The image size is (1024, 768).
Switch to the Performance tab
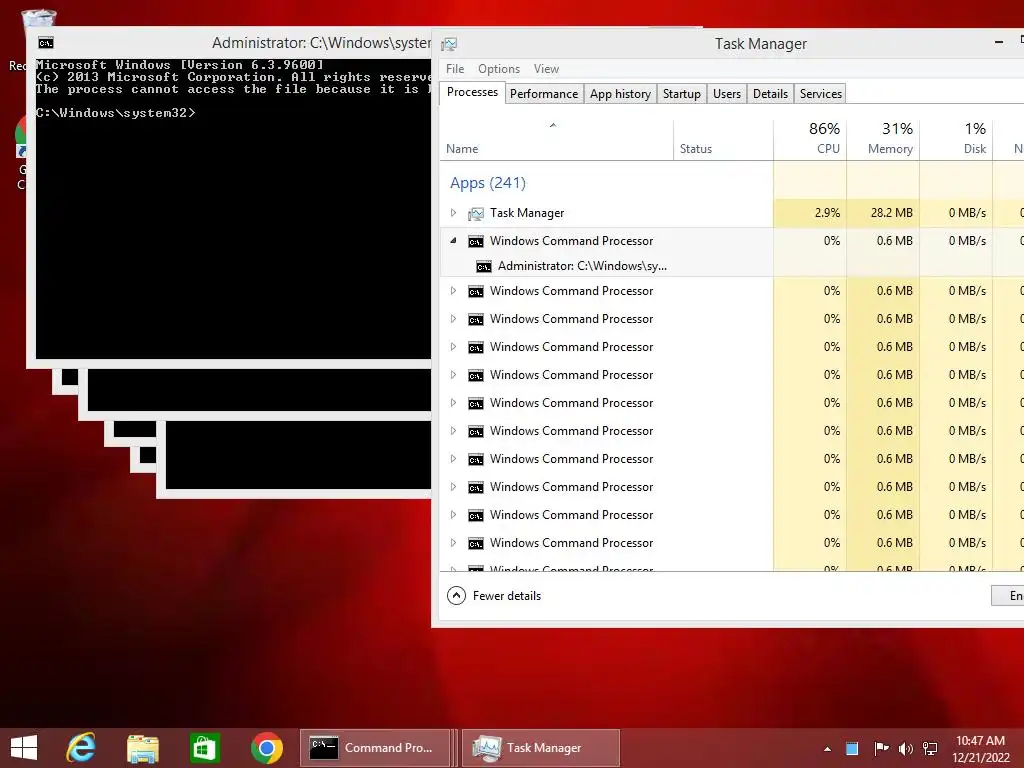tap(543, 94)
